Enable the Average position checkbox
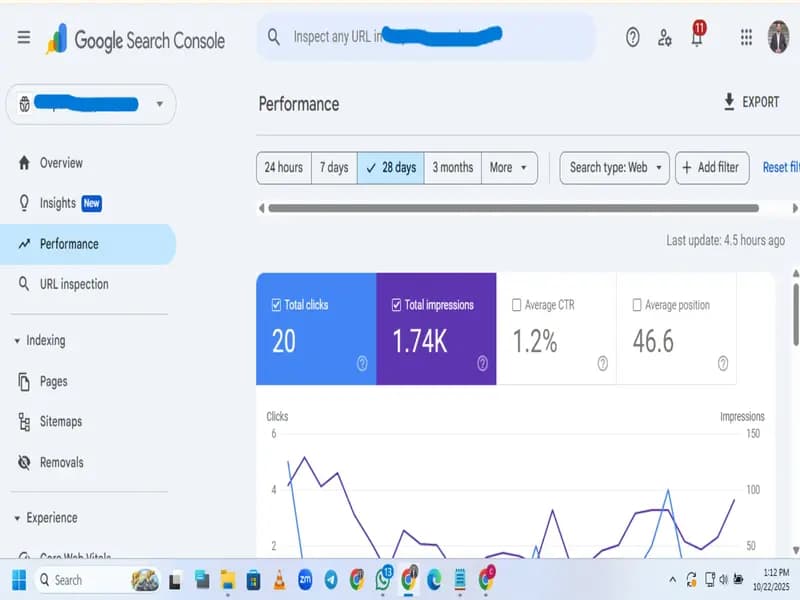 click(637, 305)
